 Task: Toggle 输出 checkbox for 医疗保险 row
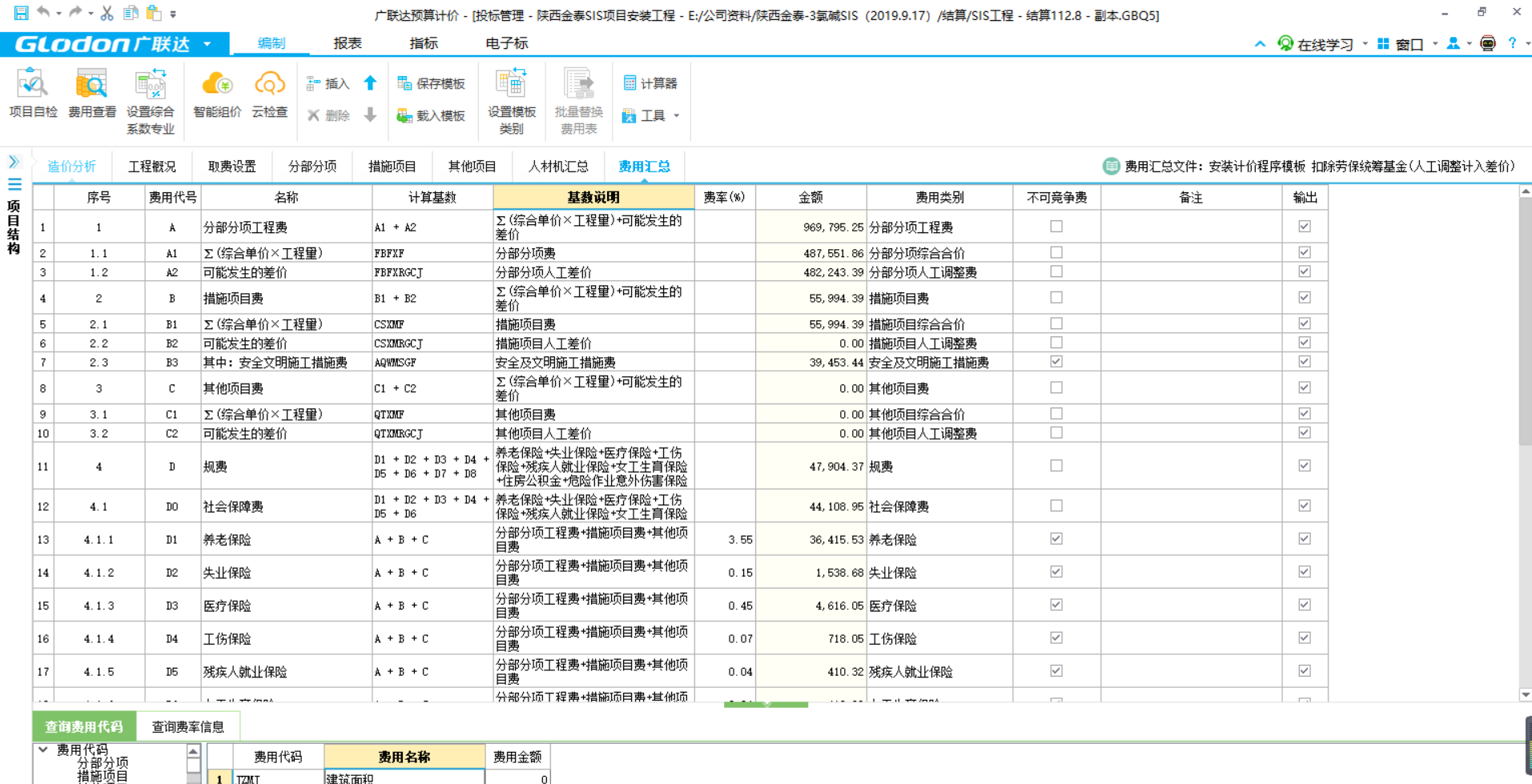(x=1305, y=605)
